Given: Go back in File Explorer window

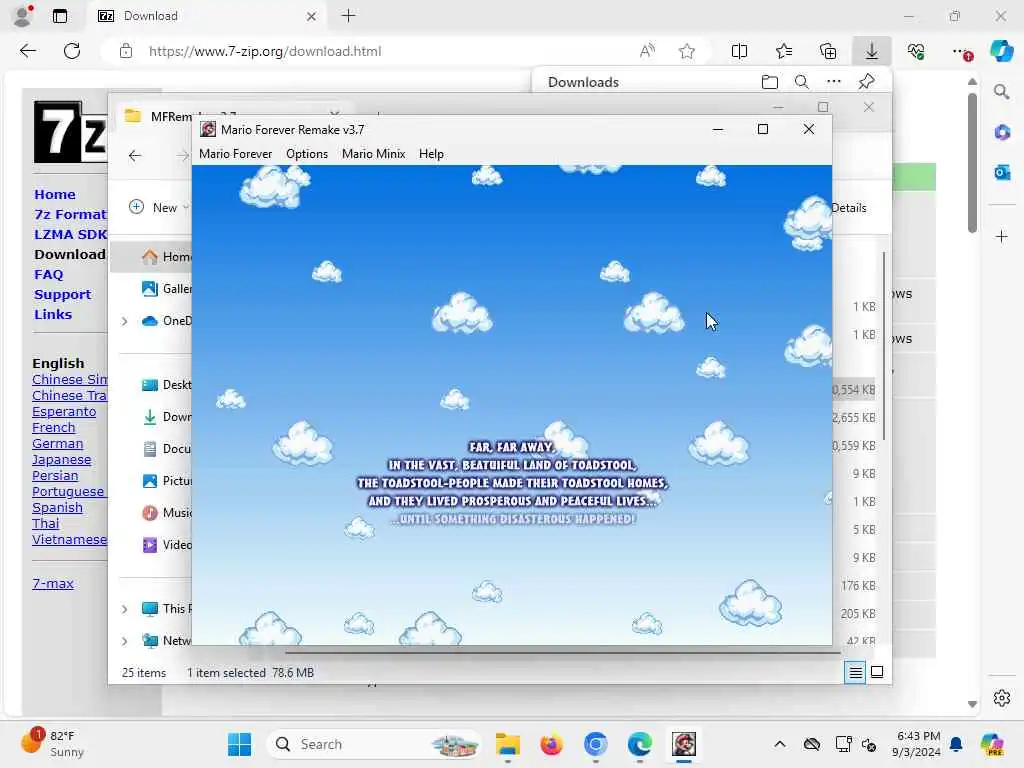Looking at the screenshot, I should coord(135,155).
